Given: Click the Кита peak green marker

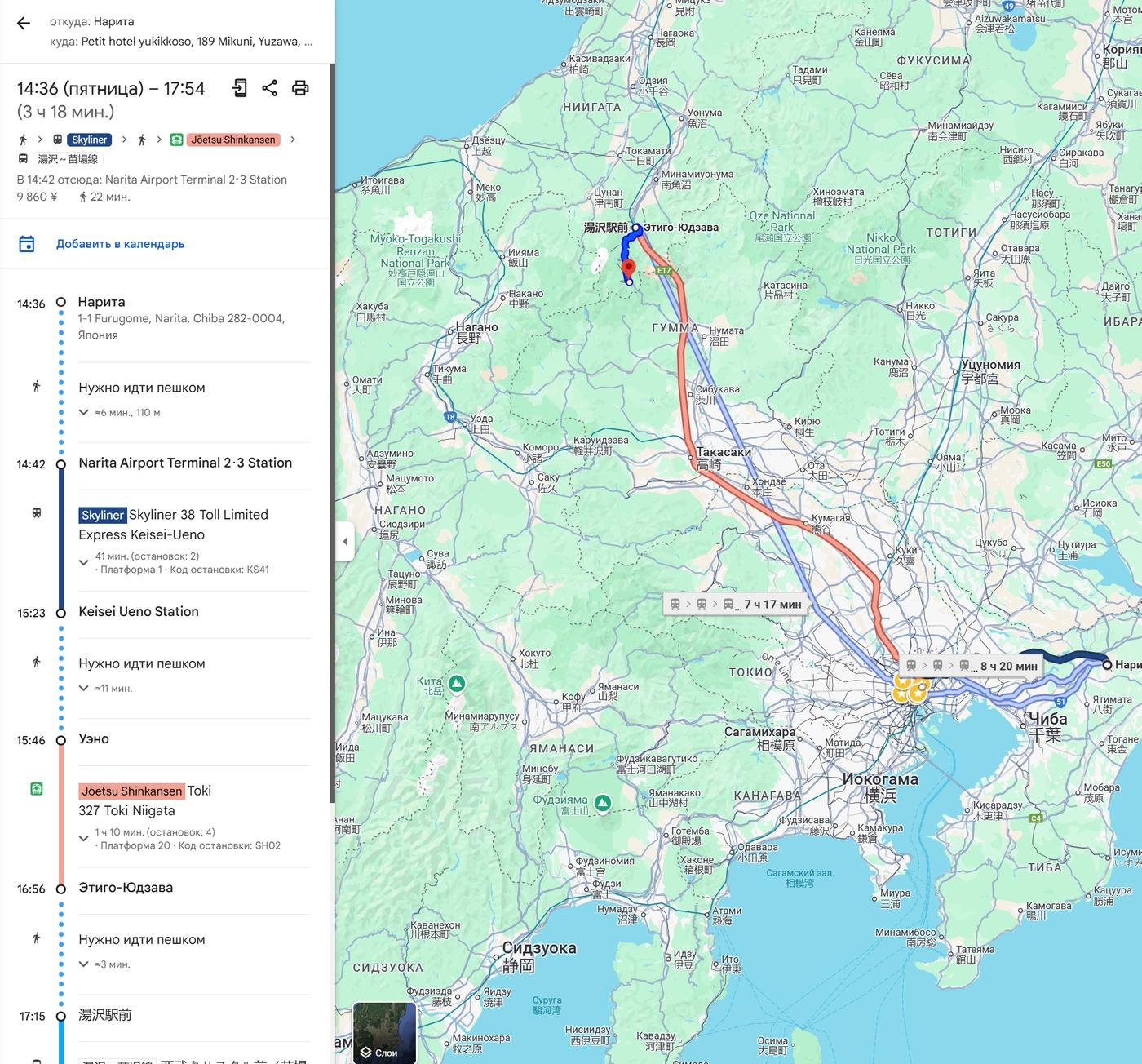Looking at the screenshot, I should click(x=457, y=684).
